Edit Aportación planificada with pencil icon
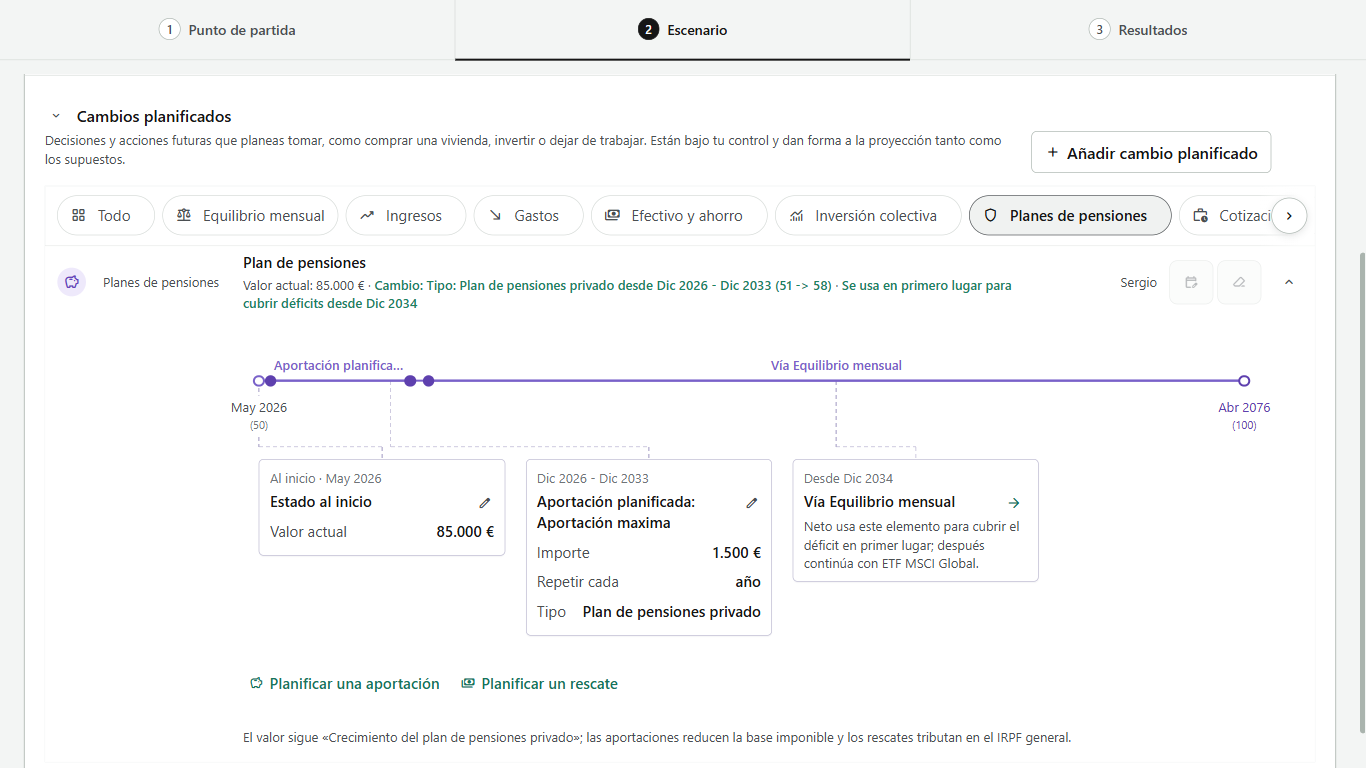Viewport: 1366px width, 768px height. (x=752, y=503)
